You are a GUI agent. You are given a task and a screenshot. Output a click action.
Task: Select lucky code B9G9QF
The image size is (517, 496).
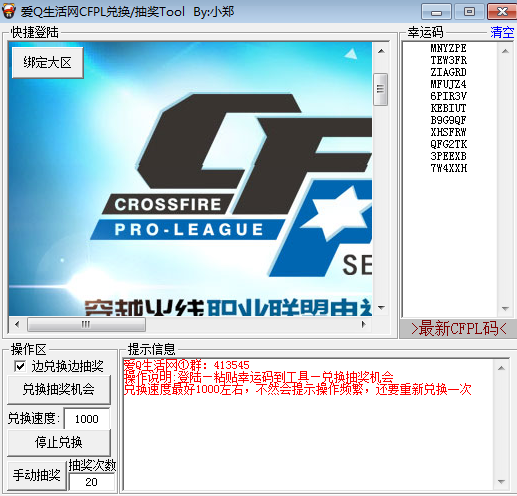448,120
